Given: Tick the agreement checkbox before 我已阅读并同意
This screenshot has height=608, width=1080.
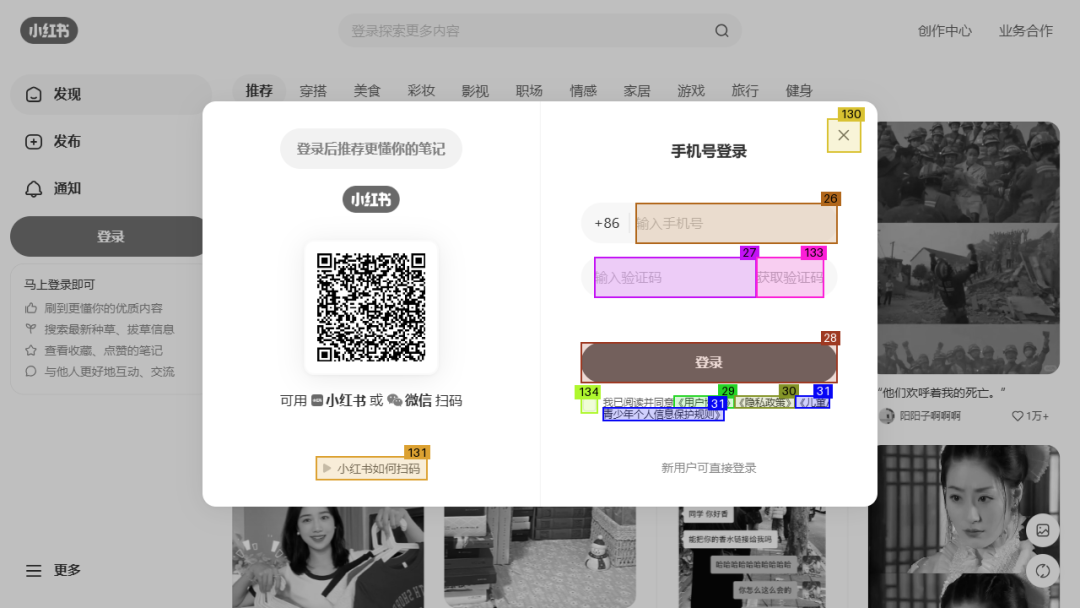Looking at the screenshot, I should pos(588,406).
